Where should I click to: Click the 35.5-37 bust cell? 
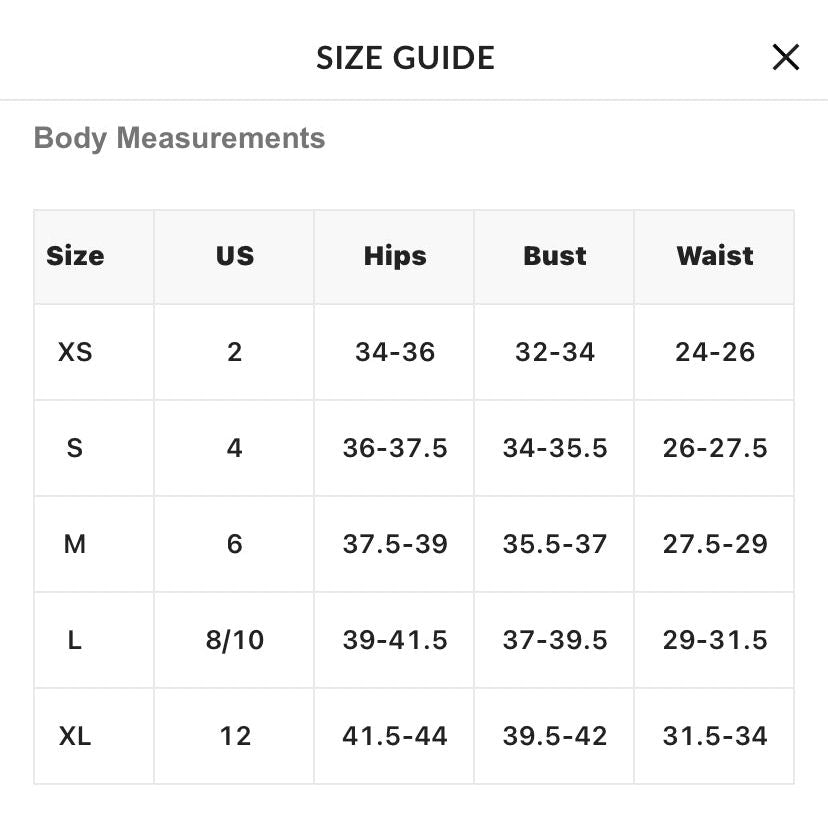pyautogui.click(x=554, y=544)
